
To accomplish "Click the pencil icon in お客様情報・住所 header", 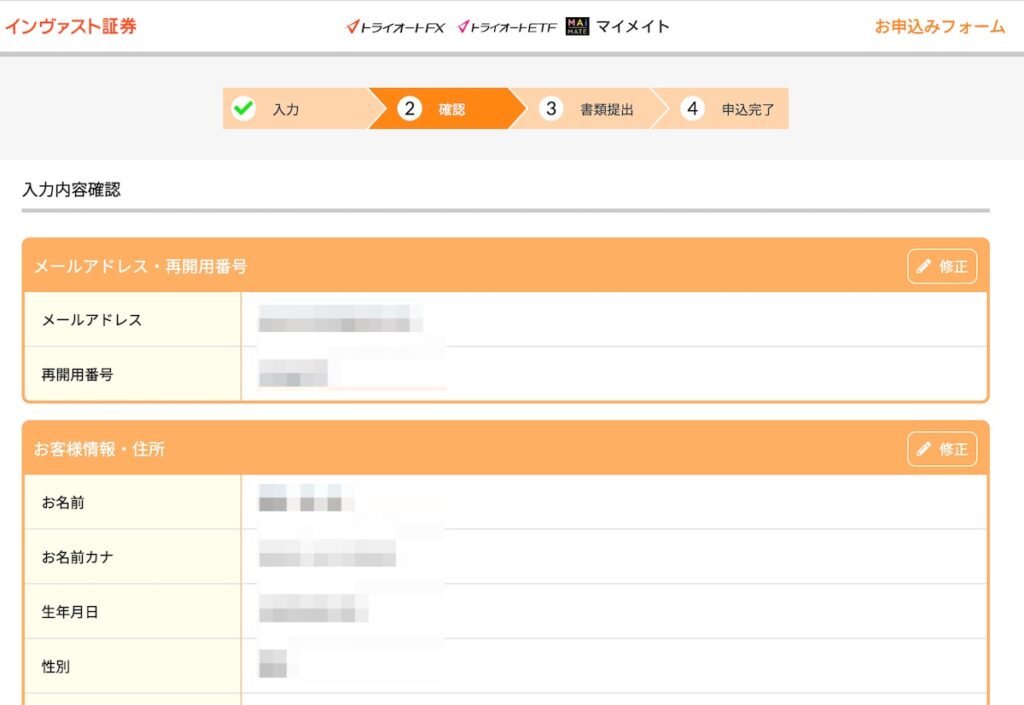I will click(x=924, y=449).
